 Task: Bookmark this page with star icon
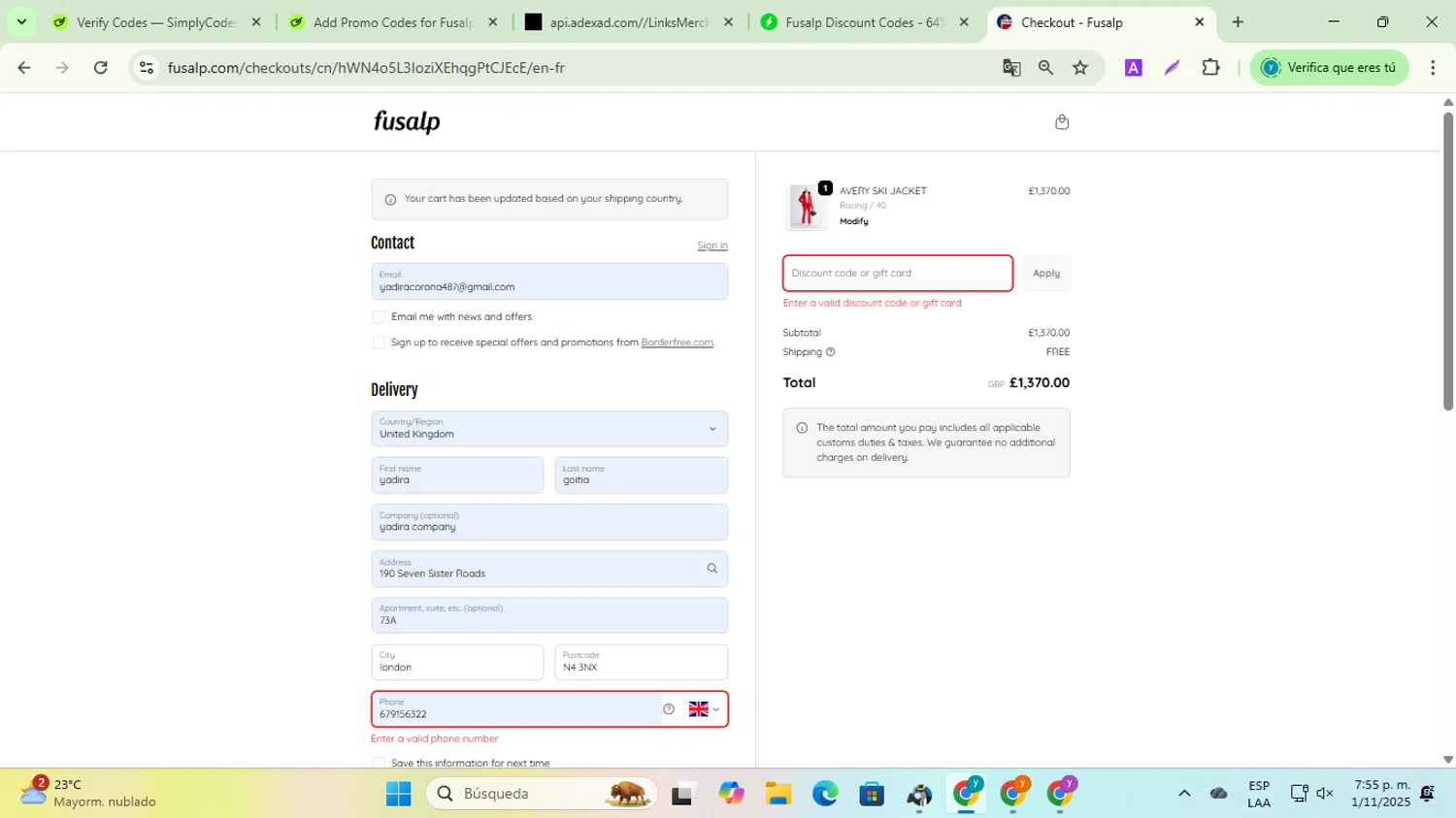click(1080, 68)
